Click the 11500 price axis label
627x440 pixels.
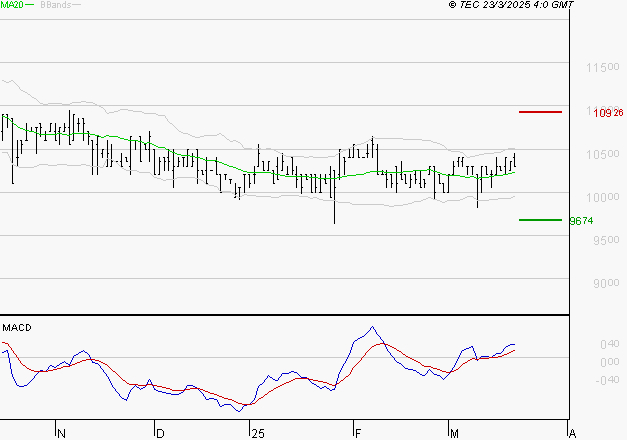[x=603, y=67]
